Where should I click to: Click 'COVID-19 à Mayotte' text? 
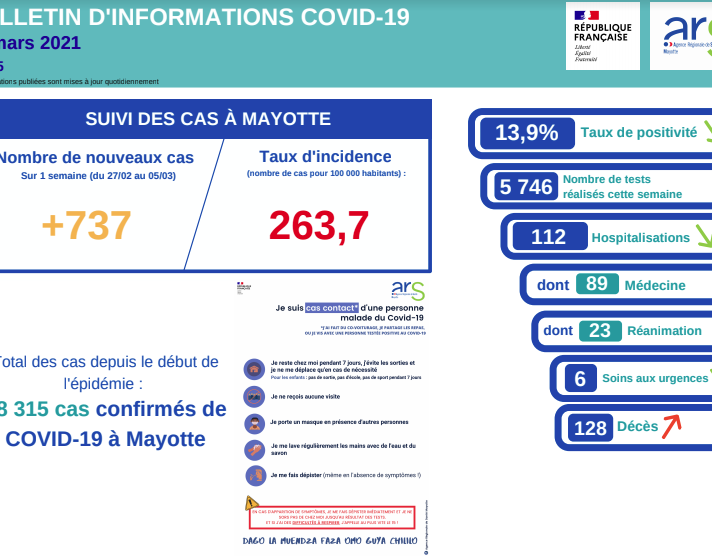pos(105,439)
